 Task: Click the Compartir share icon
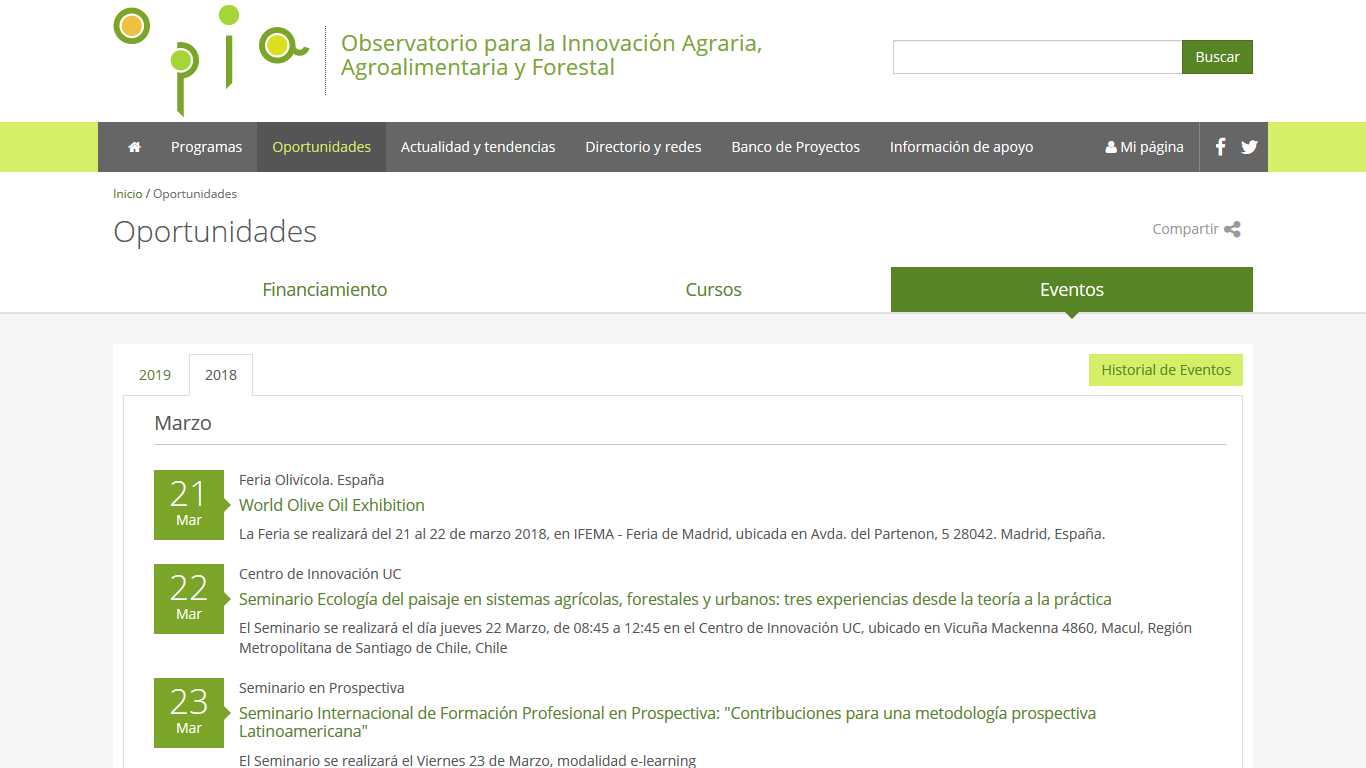1232,229
